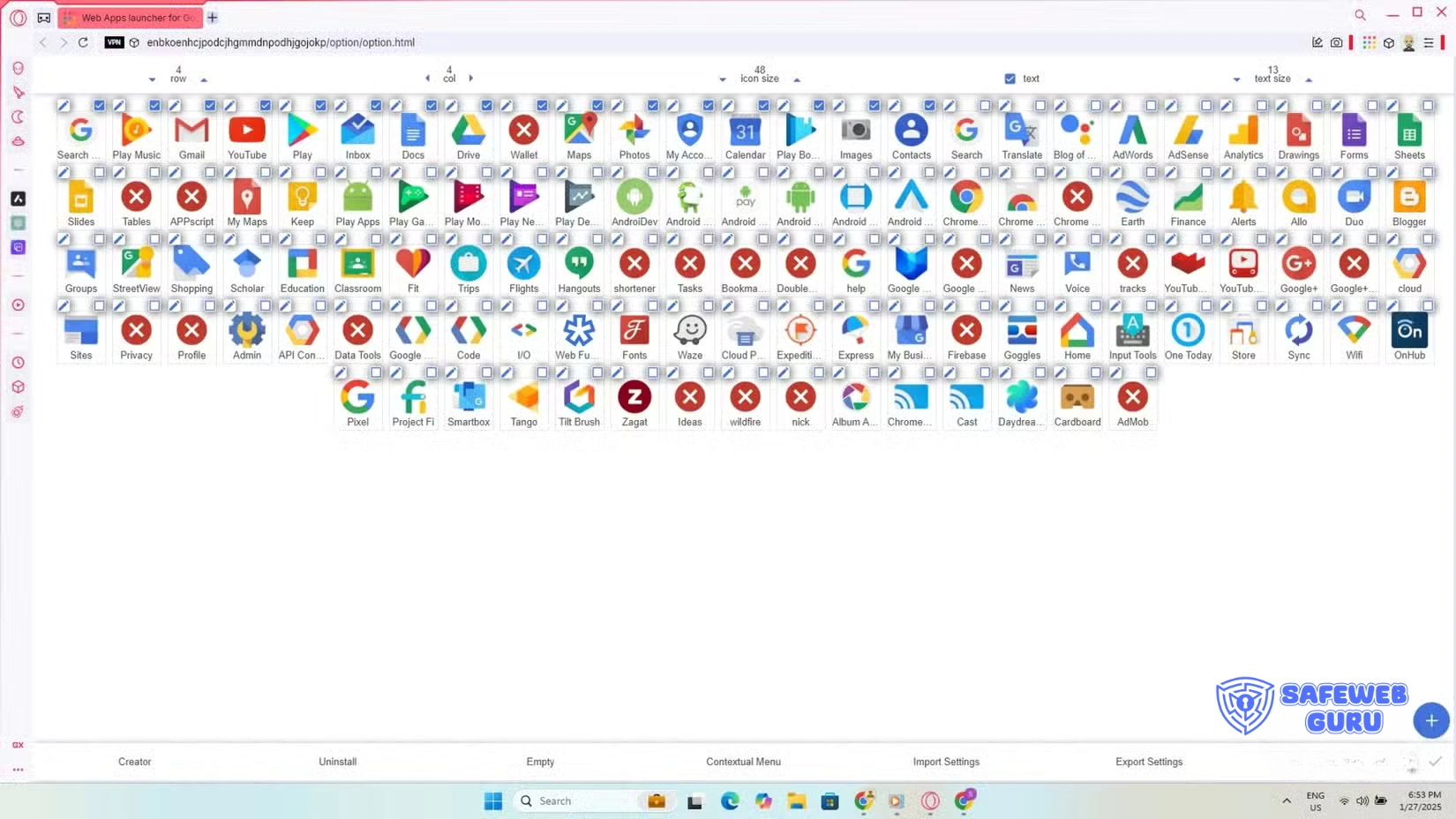Image resolution: width=1456 pixels, height=819 pixels.
Task: Enable the Keep app checkbox
Action: [320, 172]
